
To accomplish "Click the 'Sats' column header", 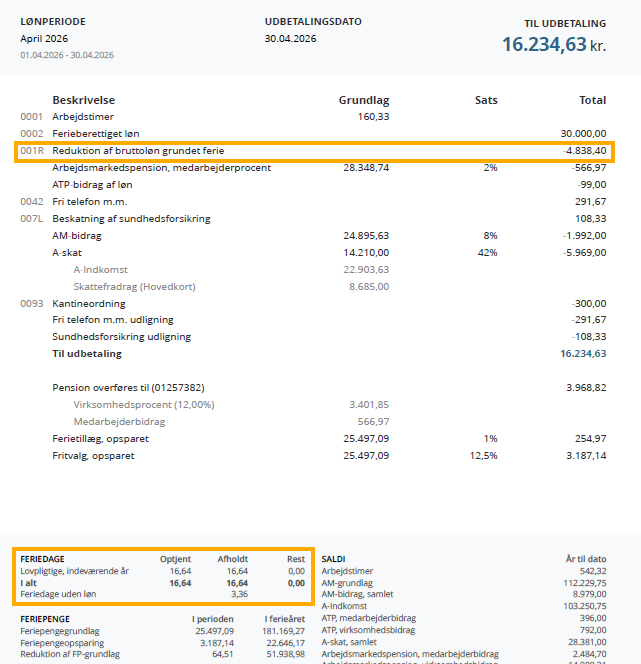I will (485, 100).
